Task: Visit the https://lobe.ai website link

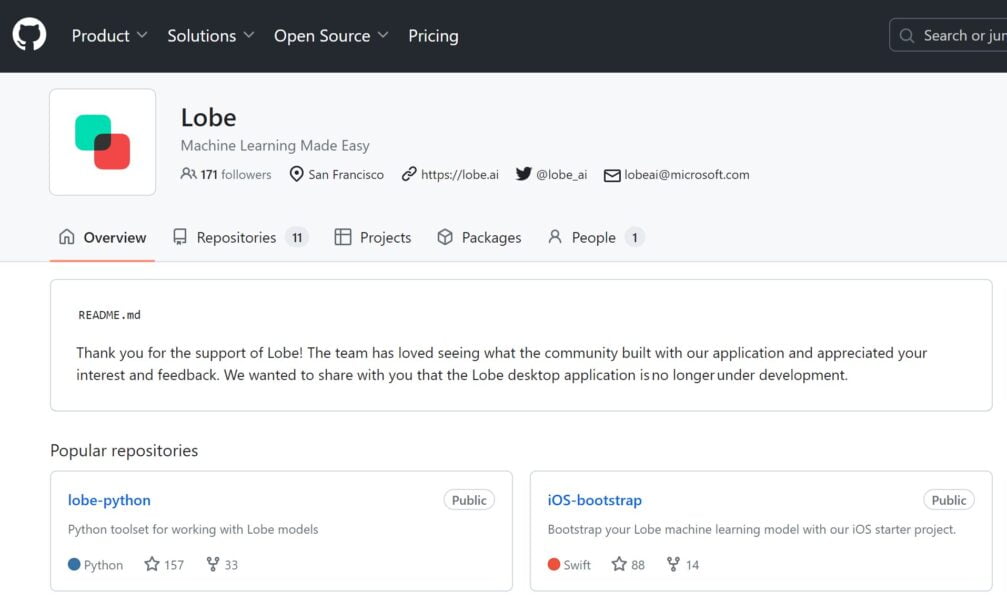Action: click(x=460, y=175)
